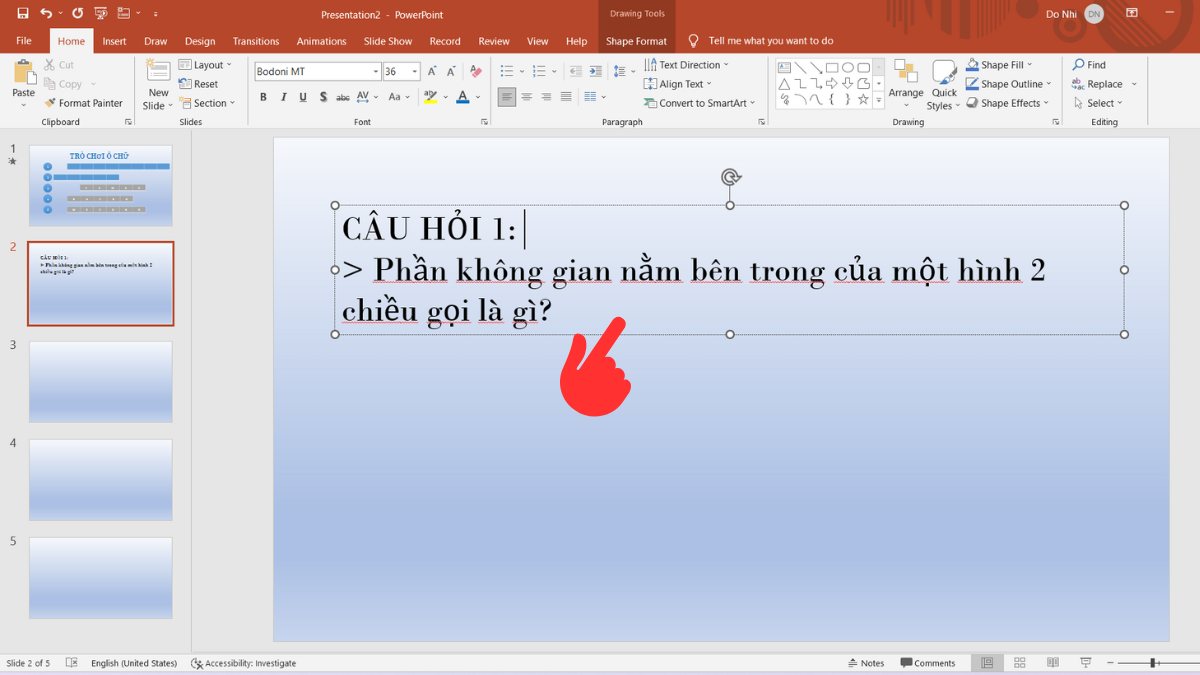Center the text
Screen dimensions: 1200x675
tap(527, 97)
